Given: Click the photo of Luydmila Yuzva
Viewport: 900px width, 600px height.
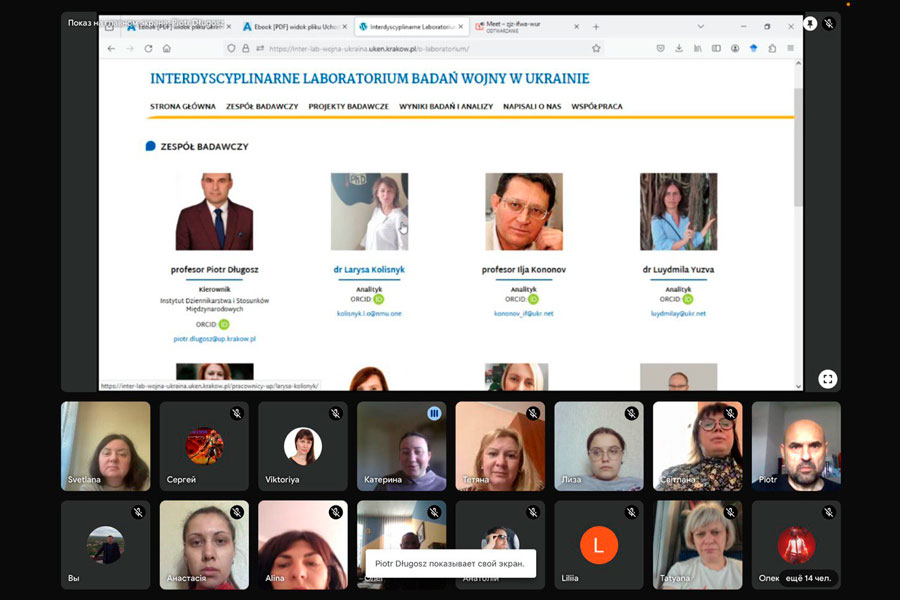Looking at the screenshot, I should [678, 211].
